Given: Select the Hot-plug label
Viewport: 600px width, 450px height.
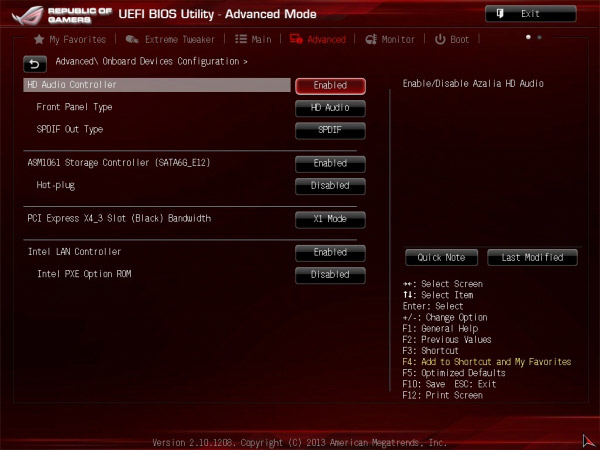Looking at the screenshot, I should [x=55, y=185].
